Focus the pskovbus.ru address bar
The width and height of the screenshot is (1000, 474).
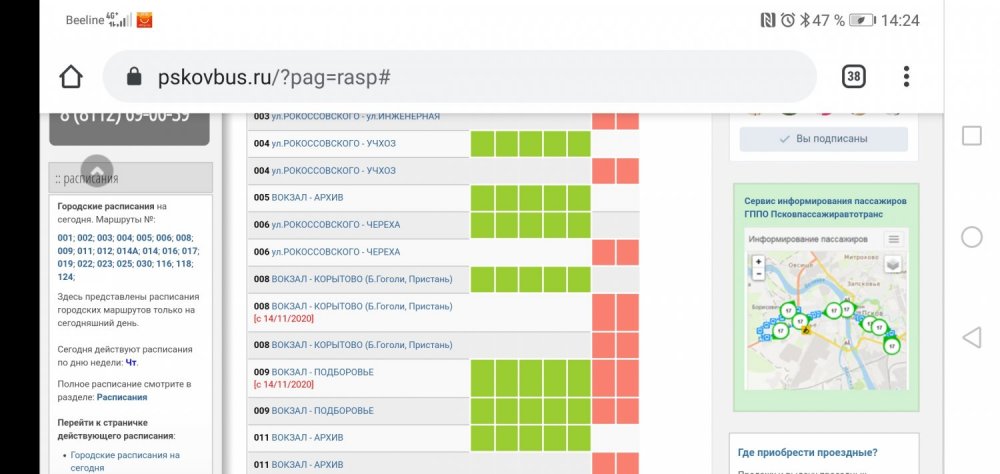459,77
